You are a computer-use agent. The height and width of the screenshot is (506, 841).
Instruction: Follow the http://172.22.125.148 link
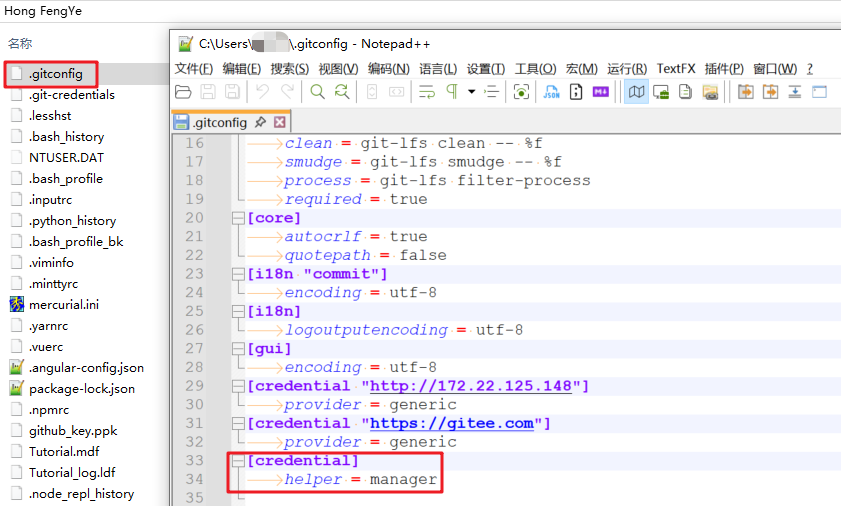470,386
